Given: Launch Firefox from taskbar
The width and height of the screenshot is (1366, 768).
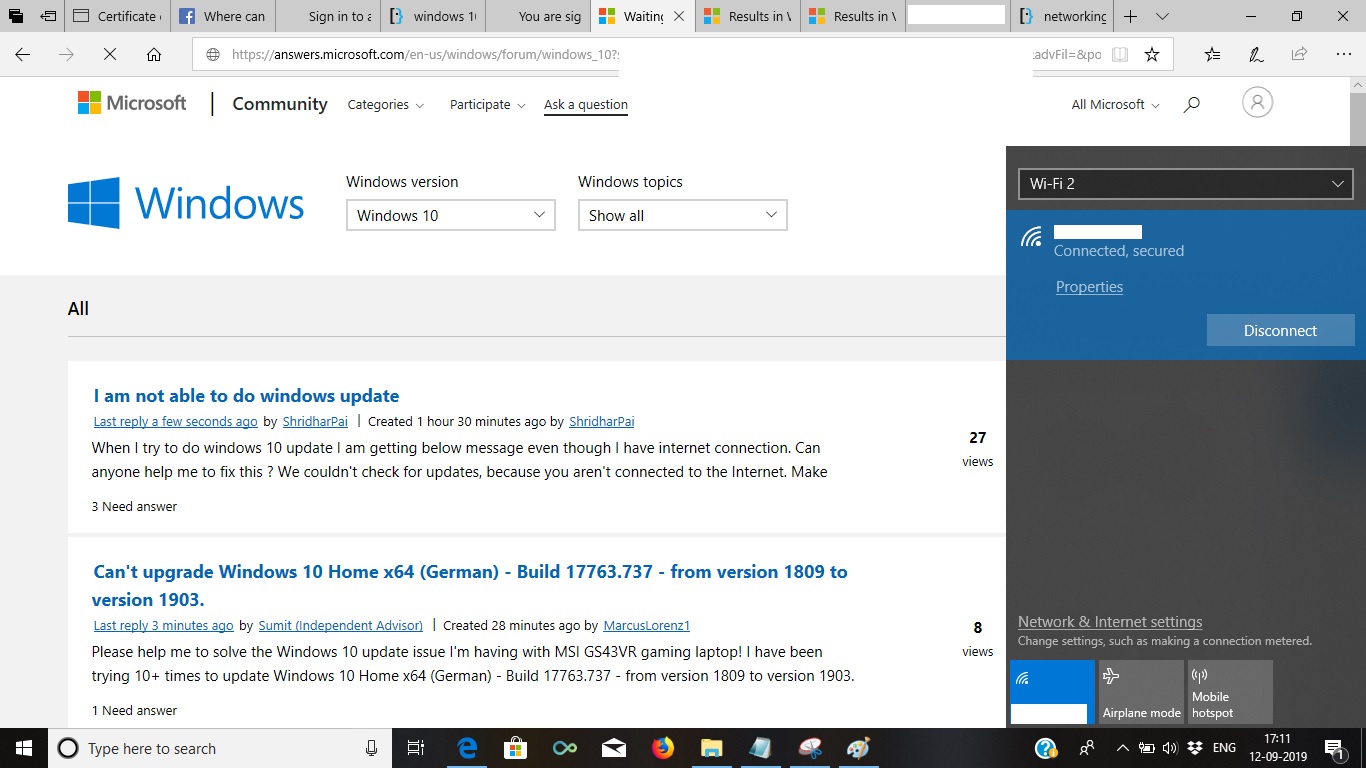Looking at the screenshot, I should tap(662, 748).
